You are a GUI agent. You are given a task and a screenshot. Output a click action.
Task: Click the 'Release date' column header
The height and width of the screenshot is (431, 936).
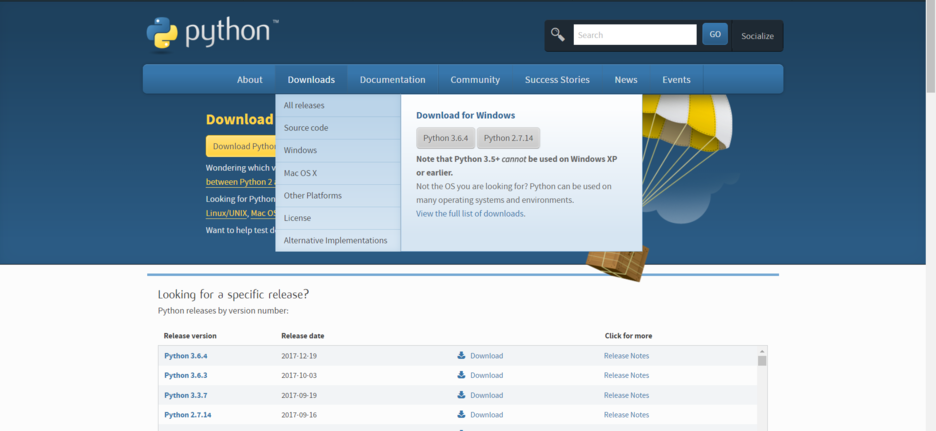[x=303, y=336]
